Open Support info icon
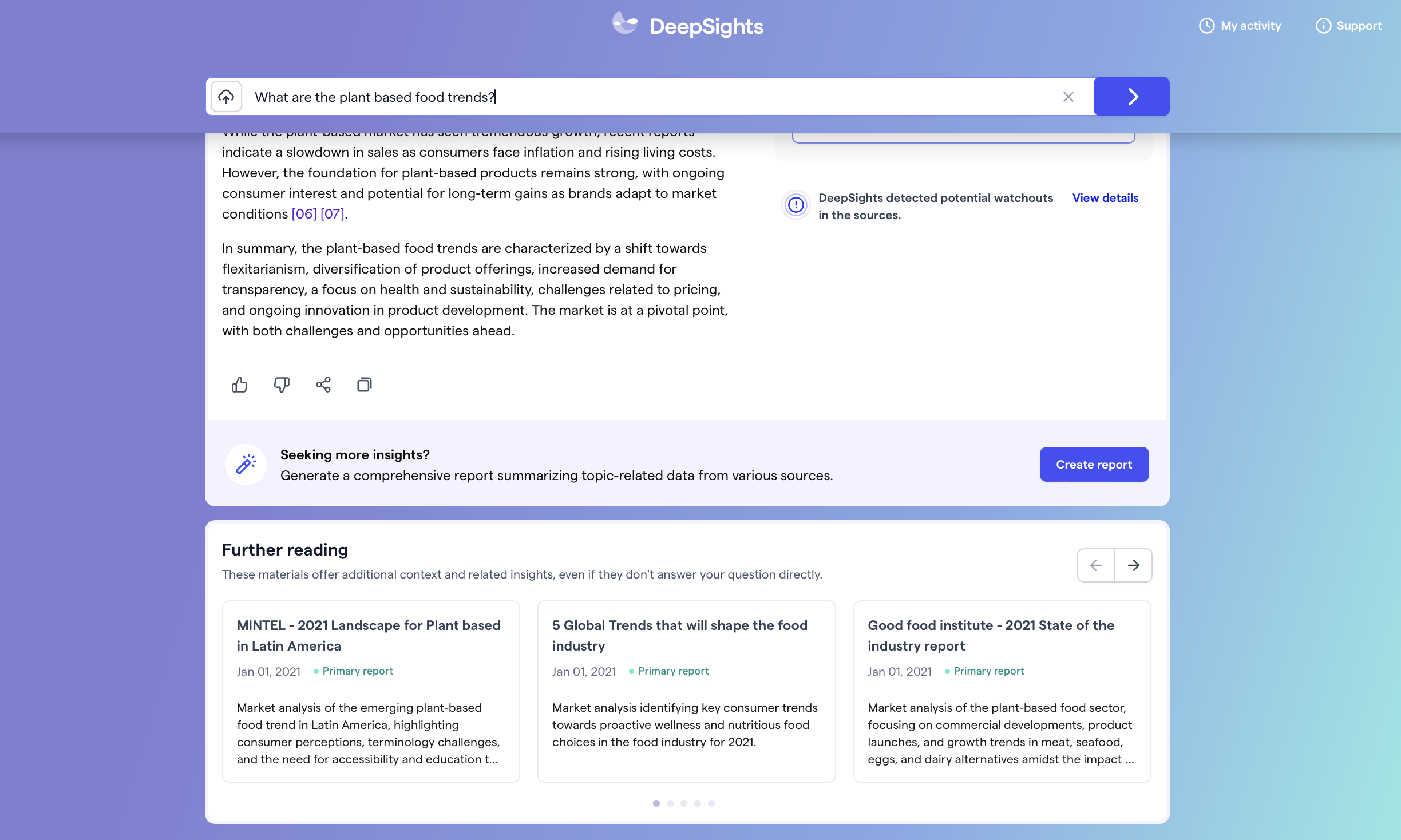This screenshot has width=1401, height=840. click(x=1323, y=26)
